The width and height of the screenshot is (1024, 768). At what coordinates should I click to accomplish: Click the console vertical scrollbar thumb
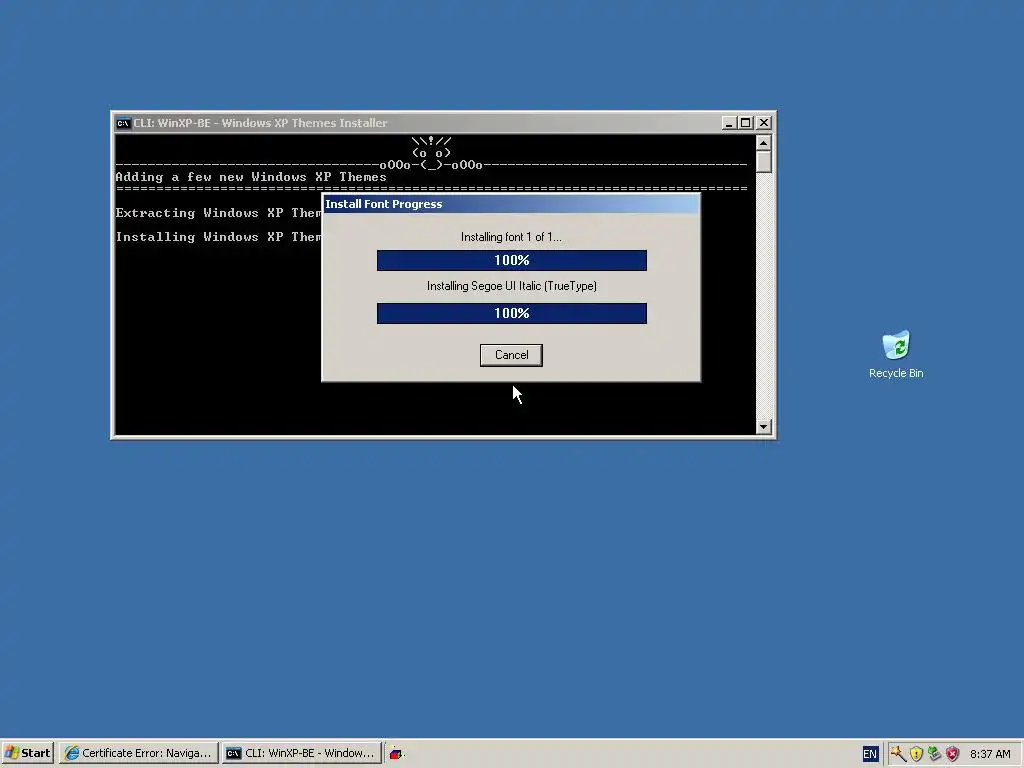coord(763,162)
